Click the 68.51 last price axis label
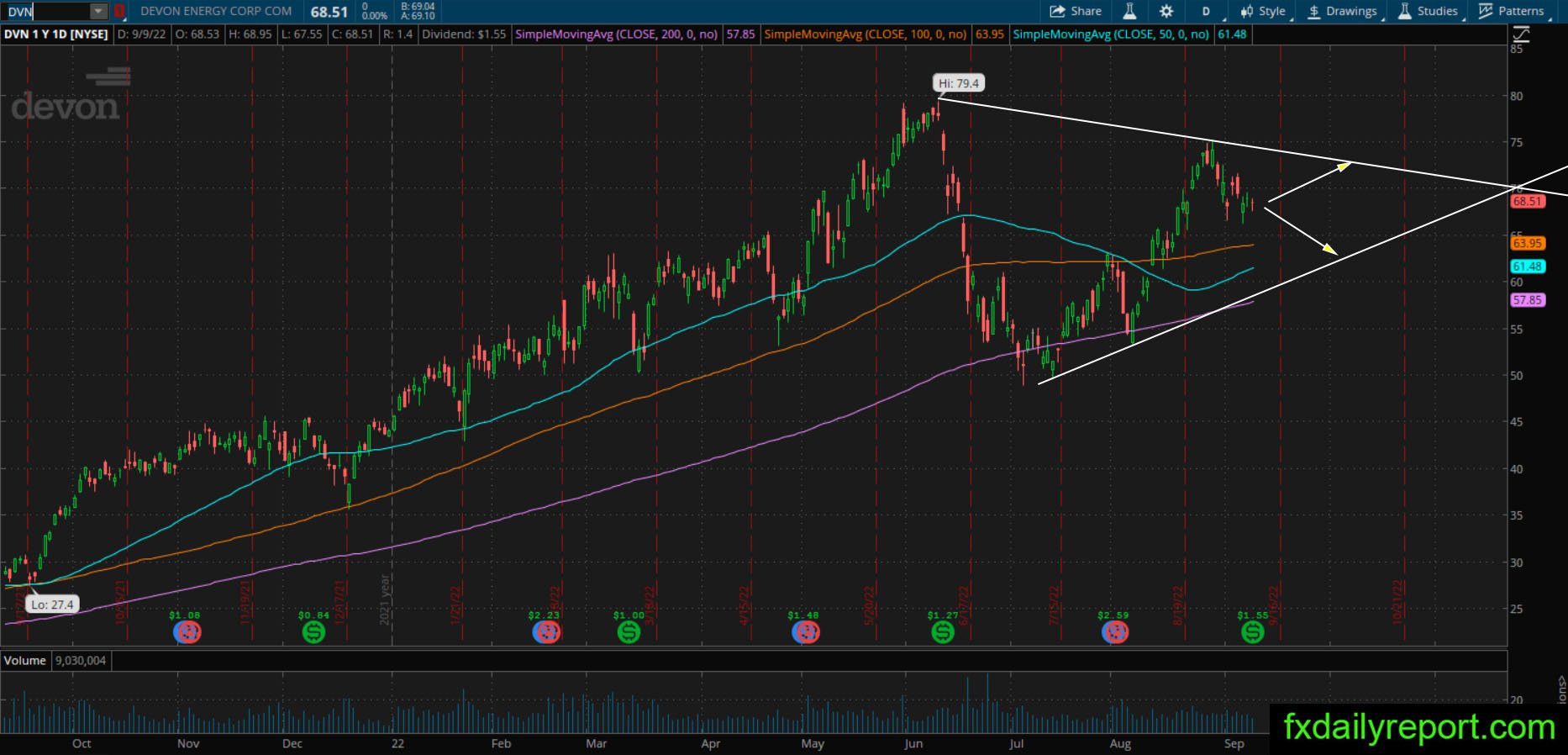 click(x=1528, y=202)
